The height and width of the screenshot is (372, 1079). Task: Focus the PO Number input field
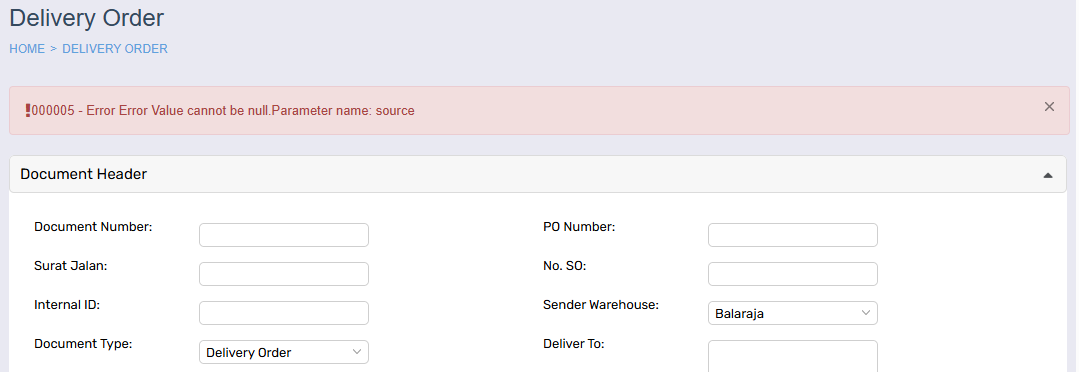click(793, 235)
